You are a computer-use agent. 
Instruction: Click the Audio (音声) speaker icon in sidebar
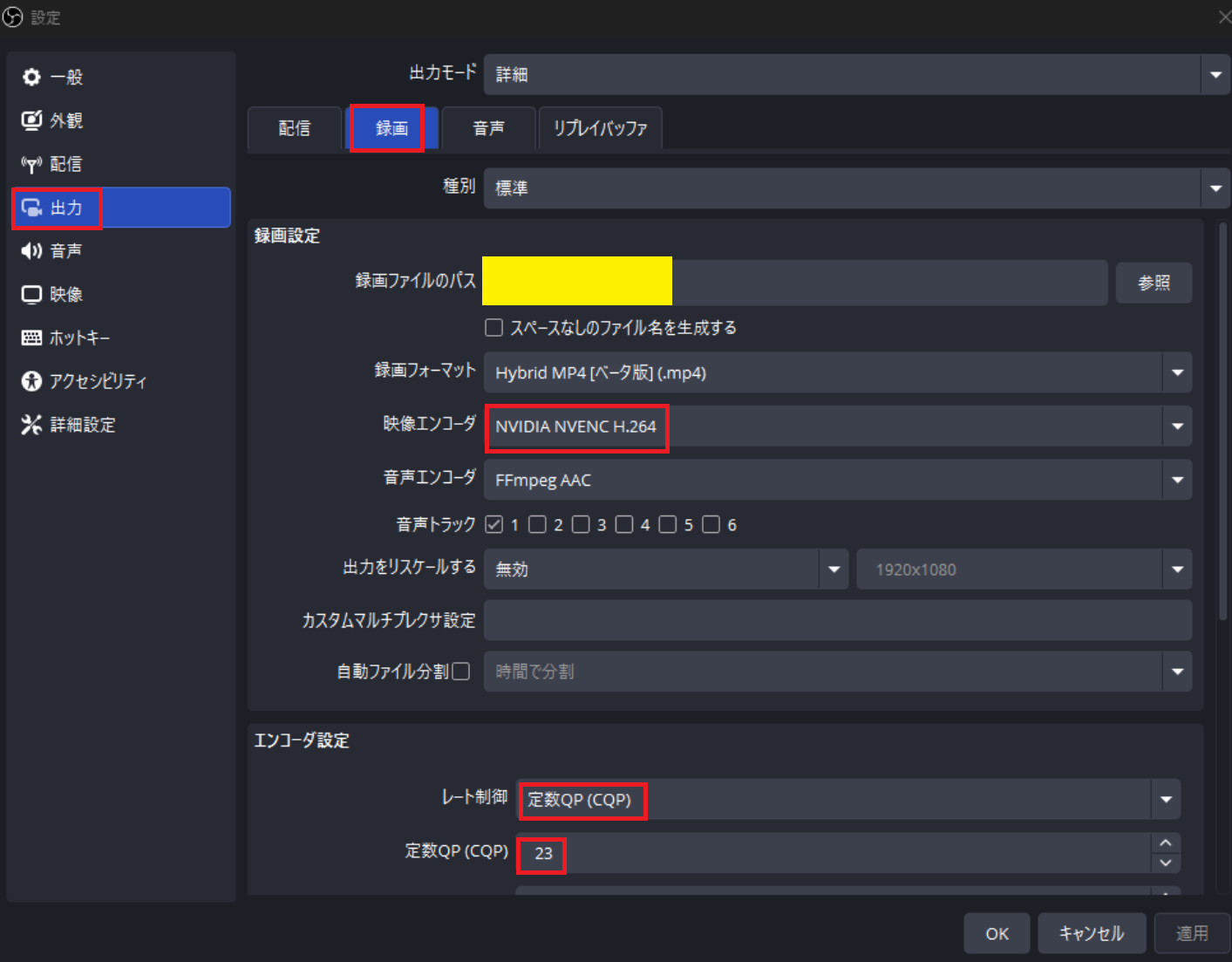31,251
